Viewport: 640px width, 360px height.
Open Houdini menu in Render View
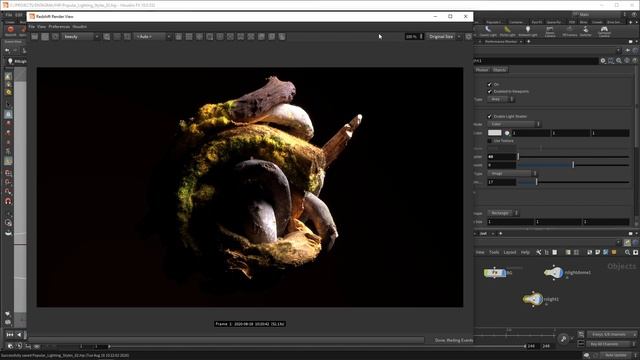point(80,27)
